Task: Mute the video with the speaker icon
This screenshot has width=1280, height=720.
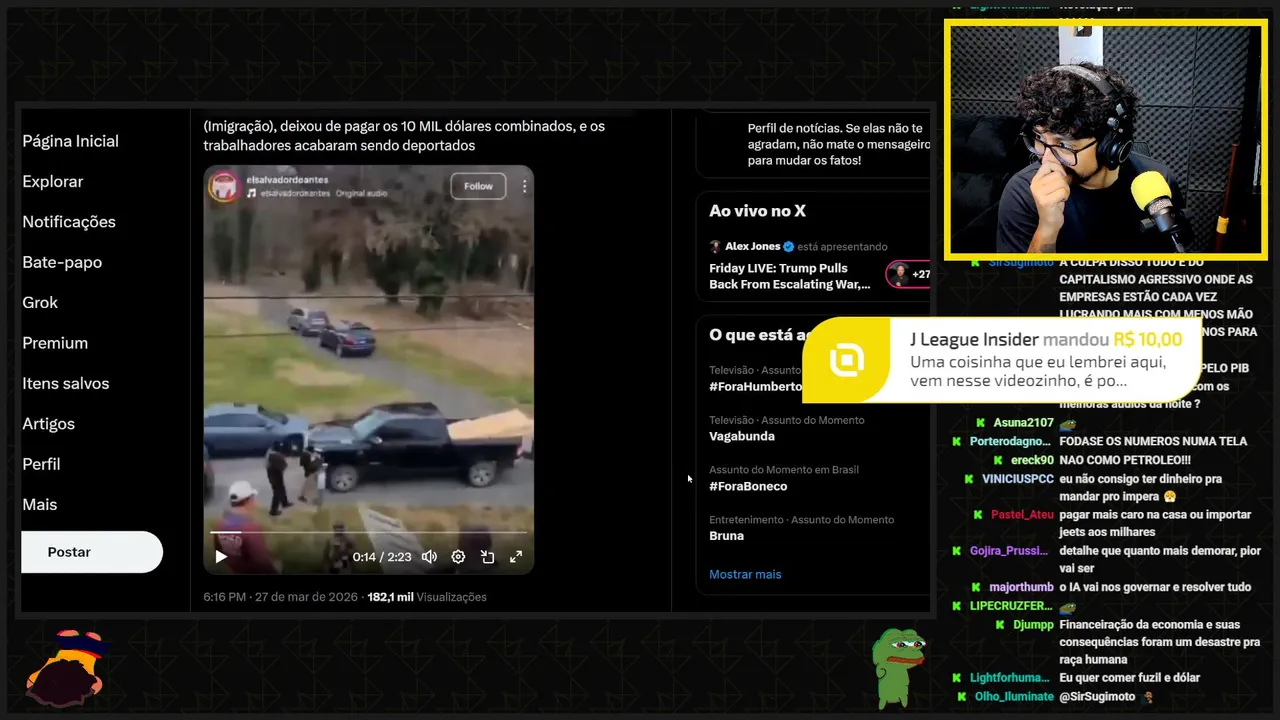Action: (x=429, y=557)
